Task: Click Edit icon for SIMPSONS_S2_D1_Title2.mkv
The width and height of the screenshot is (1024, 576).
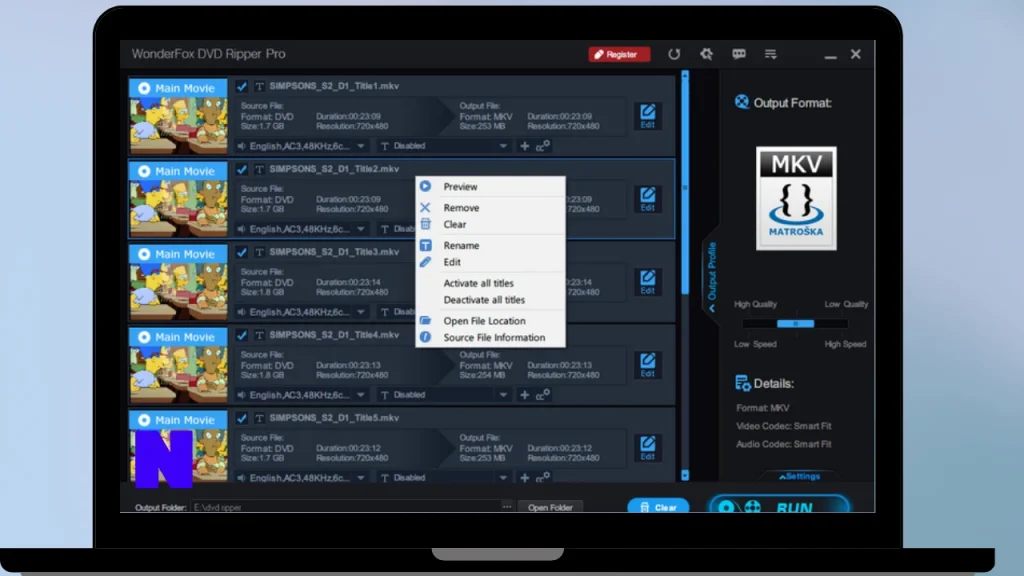Action: point(647,199)
